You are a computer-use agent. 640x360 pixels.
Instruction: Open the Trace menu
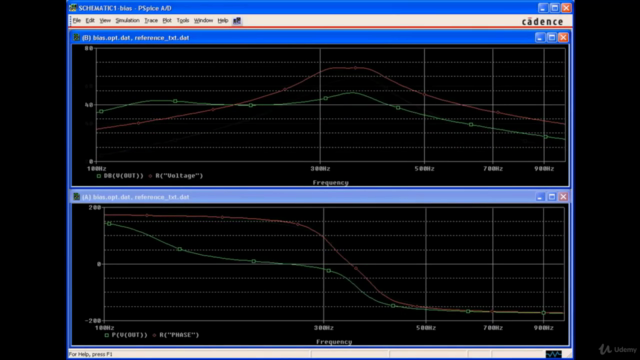(151, 20)
